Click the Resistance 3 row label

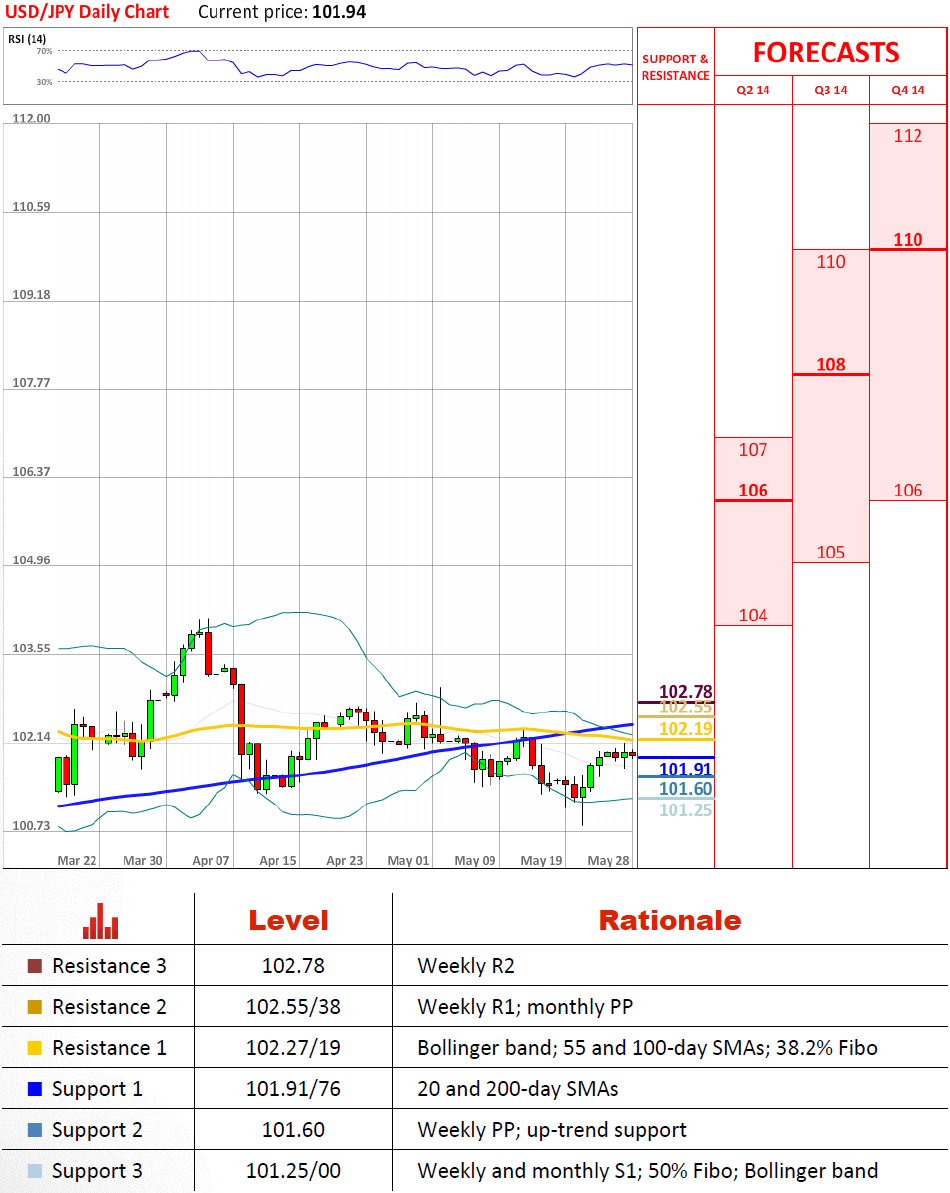click(x=109, y=966)
